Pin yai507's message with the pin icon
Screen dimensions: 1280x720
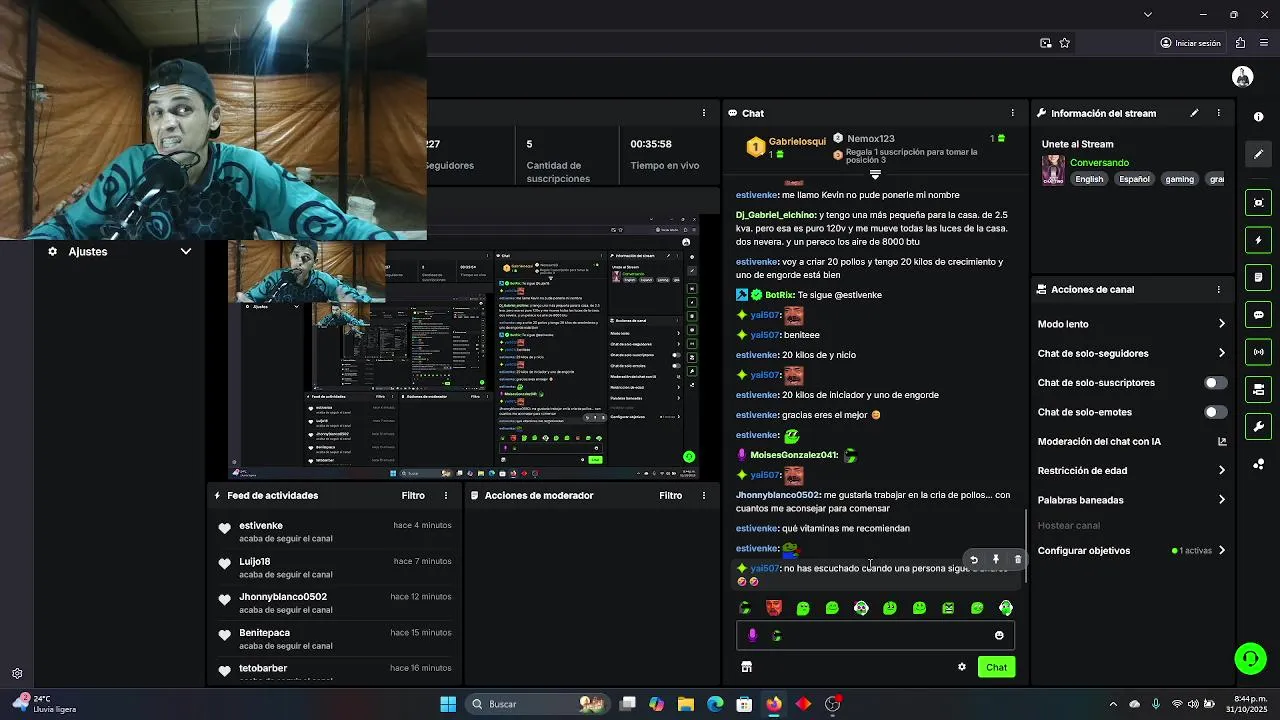pos(995,560)
